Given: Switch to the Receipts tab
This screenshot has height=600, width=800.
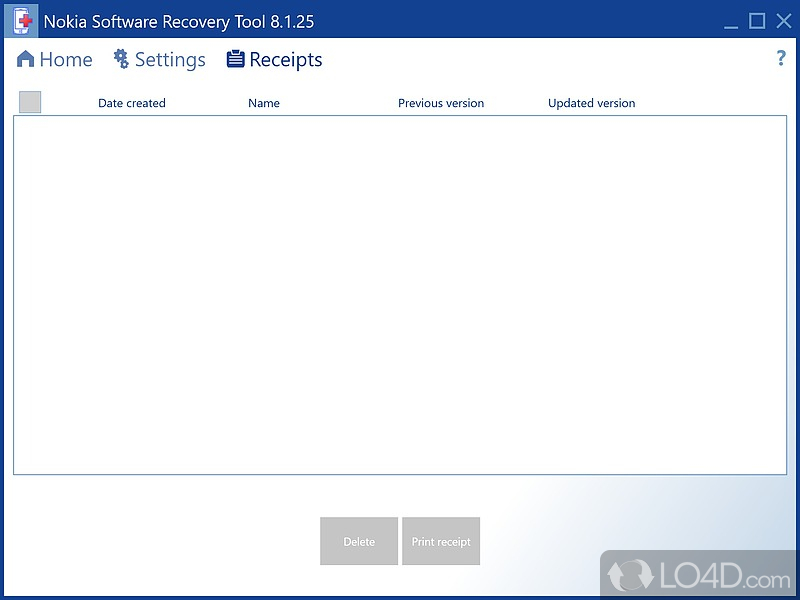Looking at the screenshot, I should click(274, 60).
